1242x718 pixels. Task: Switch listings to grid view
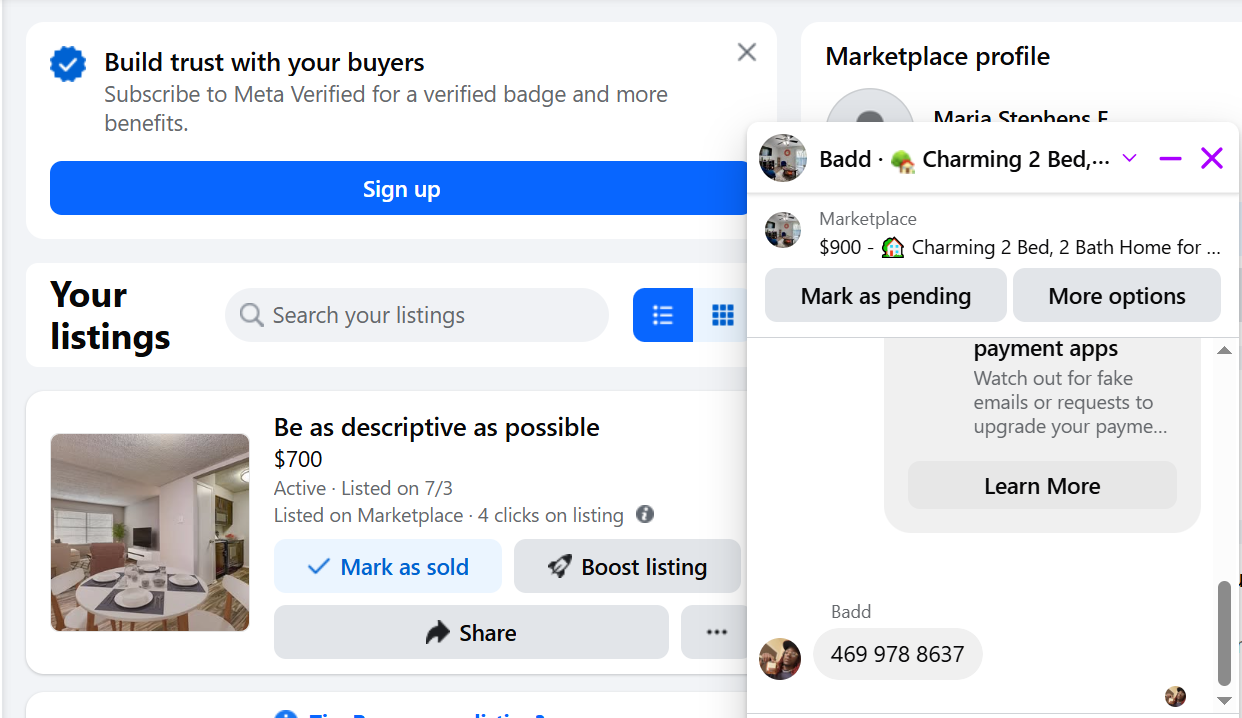pos(721,315)
